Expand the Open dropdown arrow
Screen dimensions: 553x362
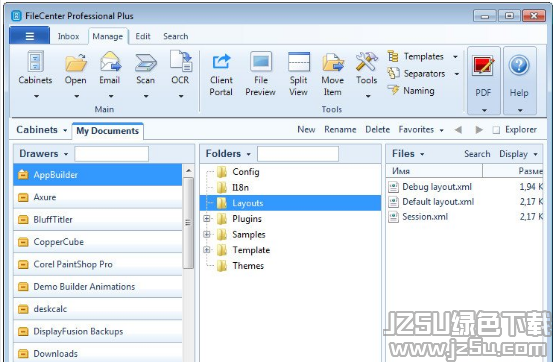77,96
